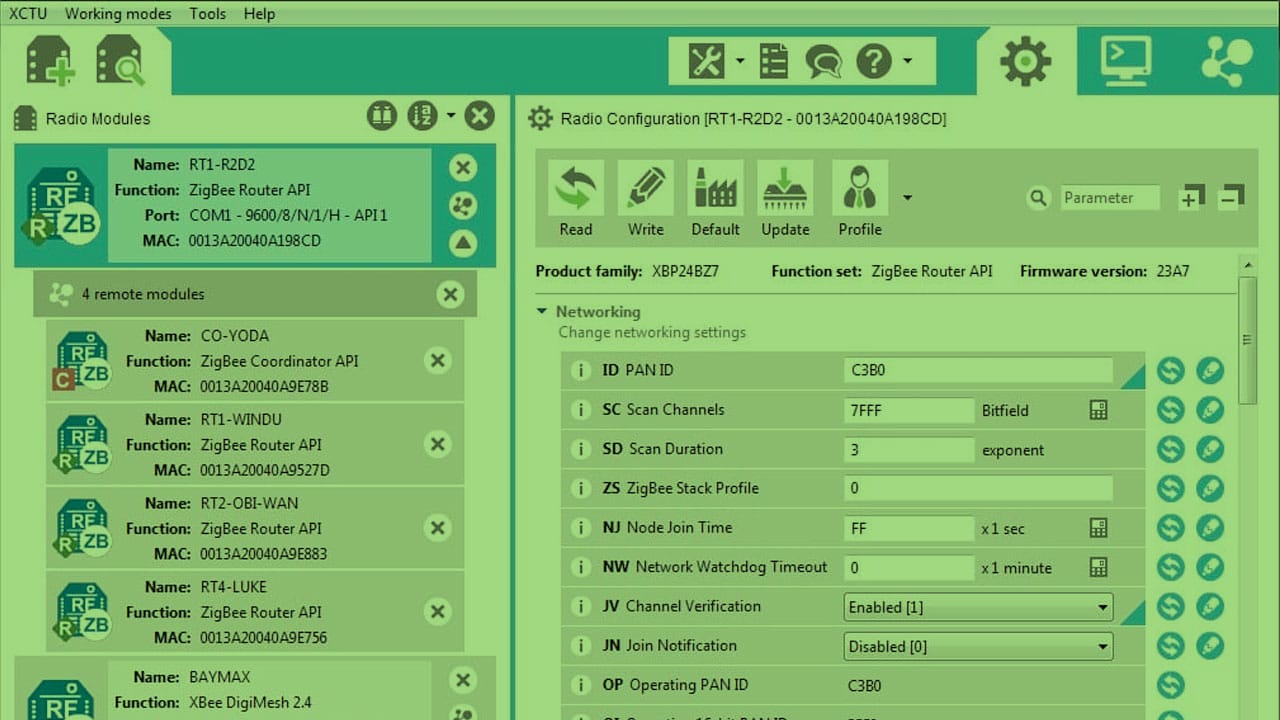
Task: Switch to Configuration working mode gear
Action: coord(1026,61)
